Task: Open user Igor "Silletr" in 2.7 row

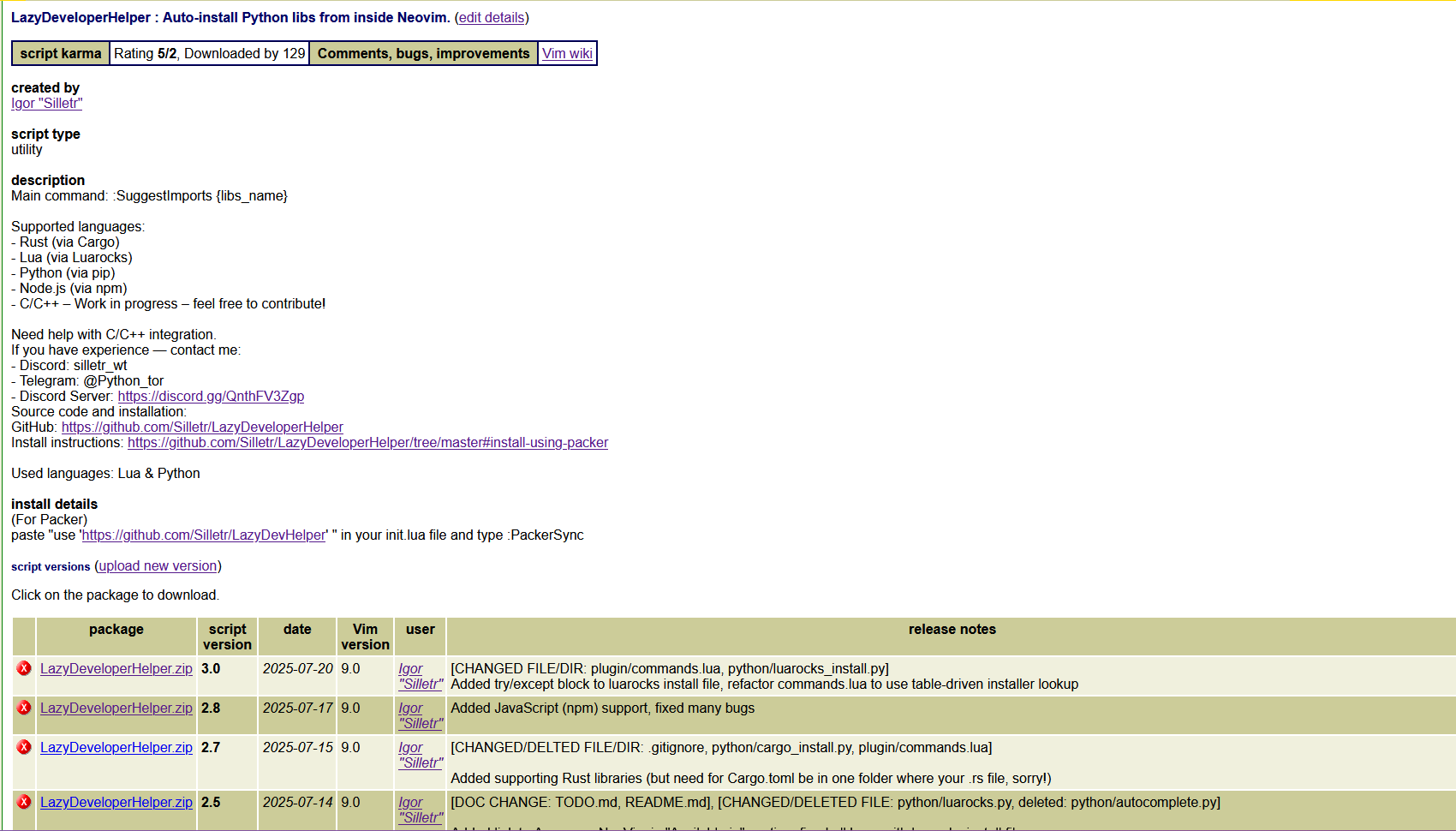Action: coord(421,755)
